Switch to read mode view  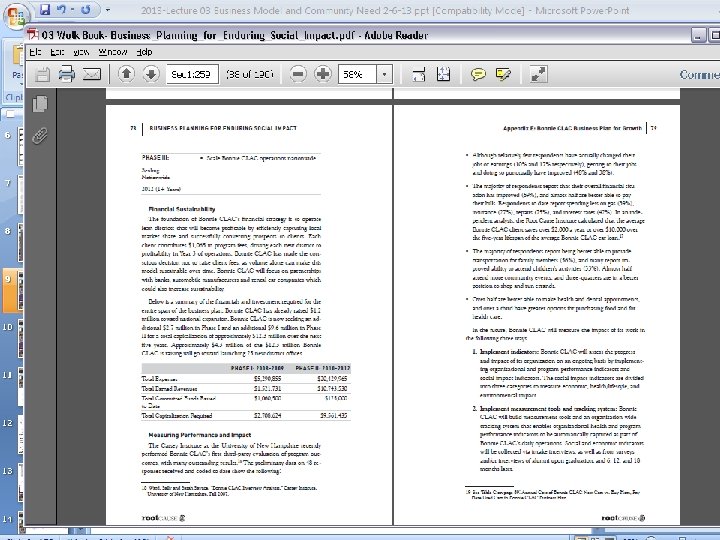pyautogui.click(x=538, y=74)
